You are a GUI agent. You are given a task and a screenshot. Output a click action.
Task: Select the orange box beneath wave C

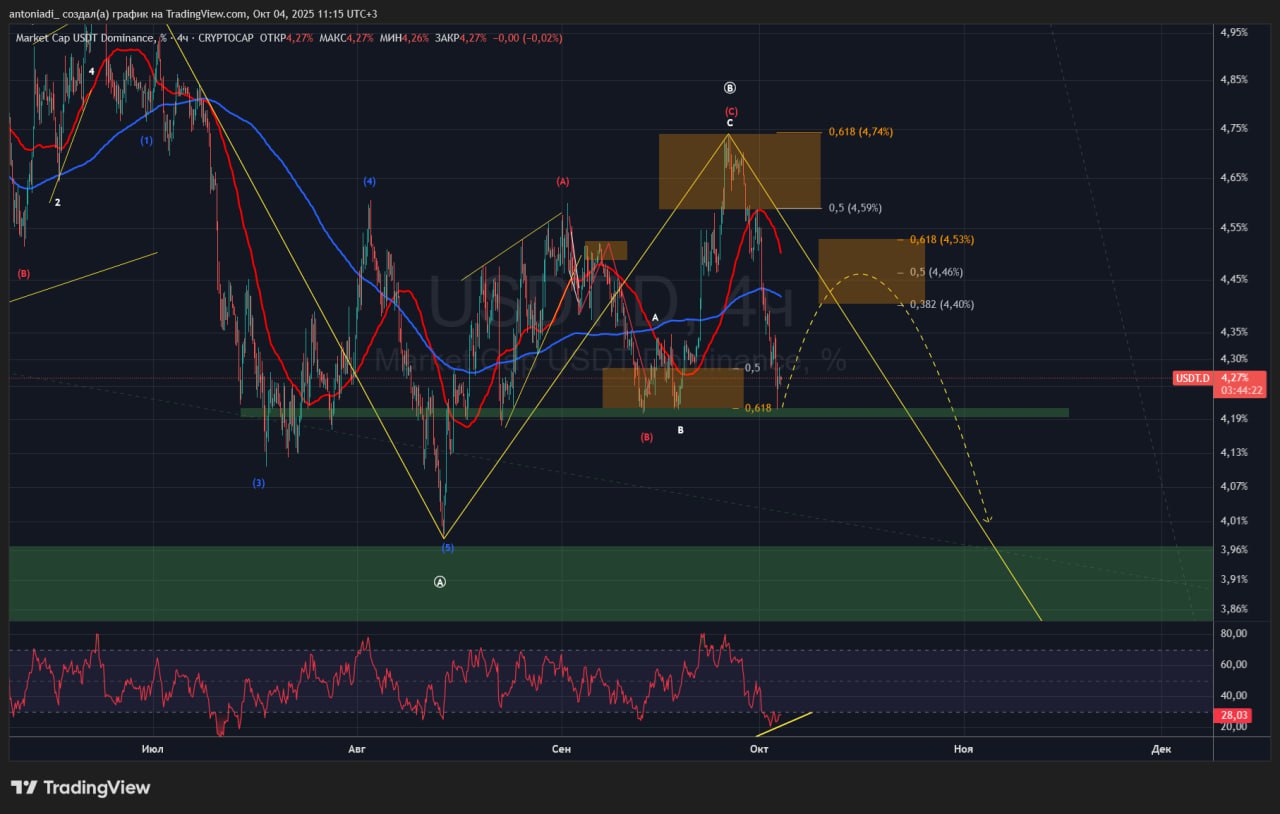739,171
